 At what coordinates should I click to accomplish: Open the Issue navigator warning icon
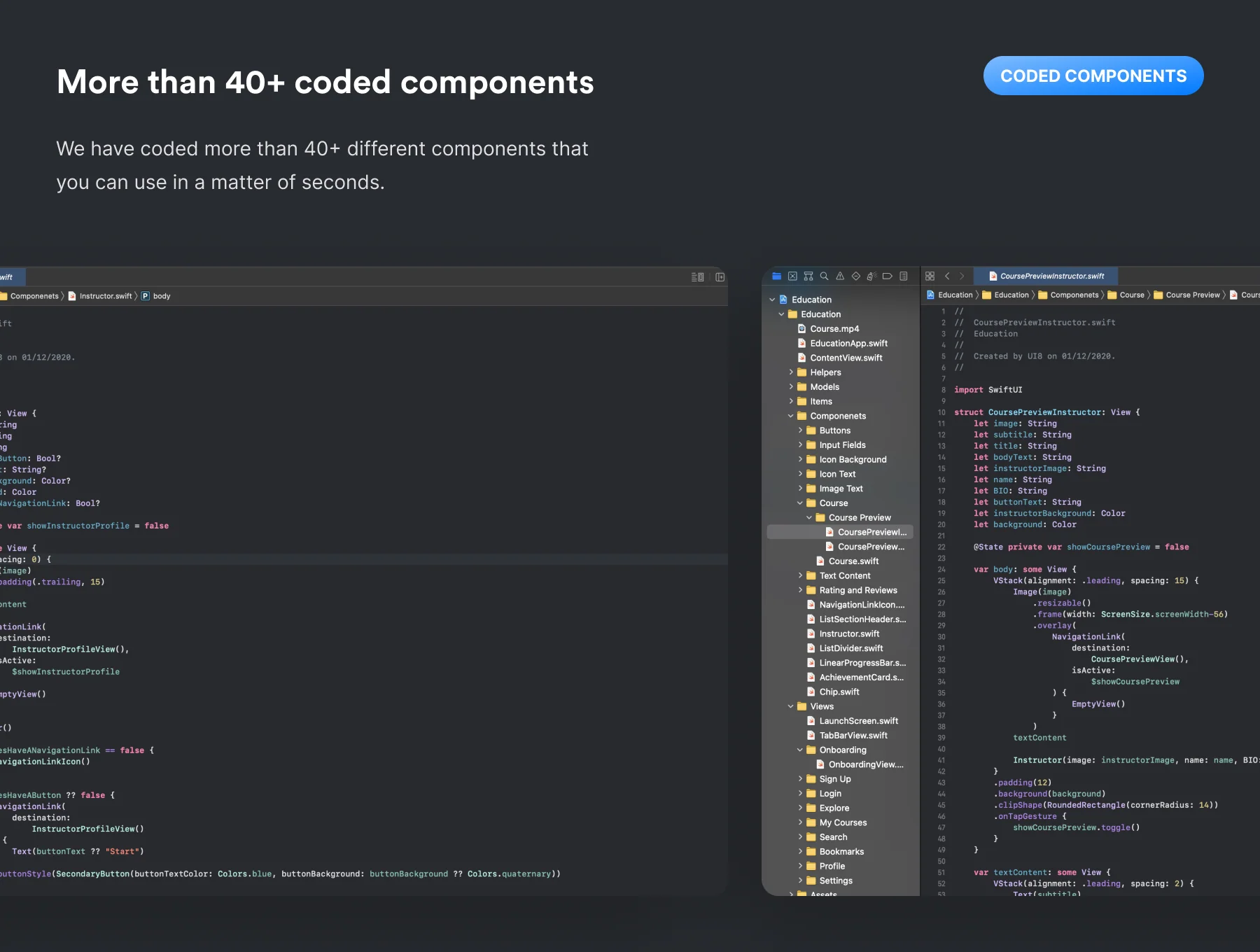pyautogui.click(x=840, y=276)
